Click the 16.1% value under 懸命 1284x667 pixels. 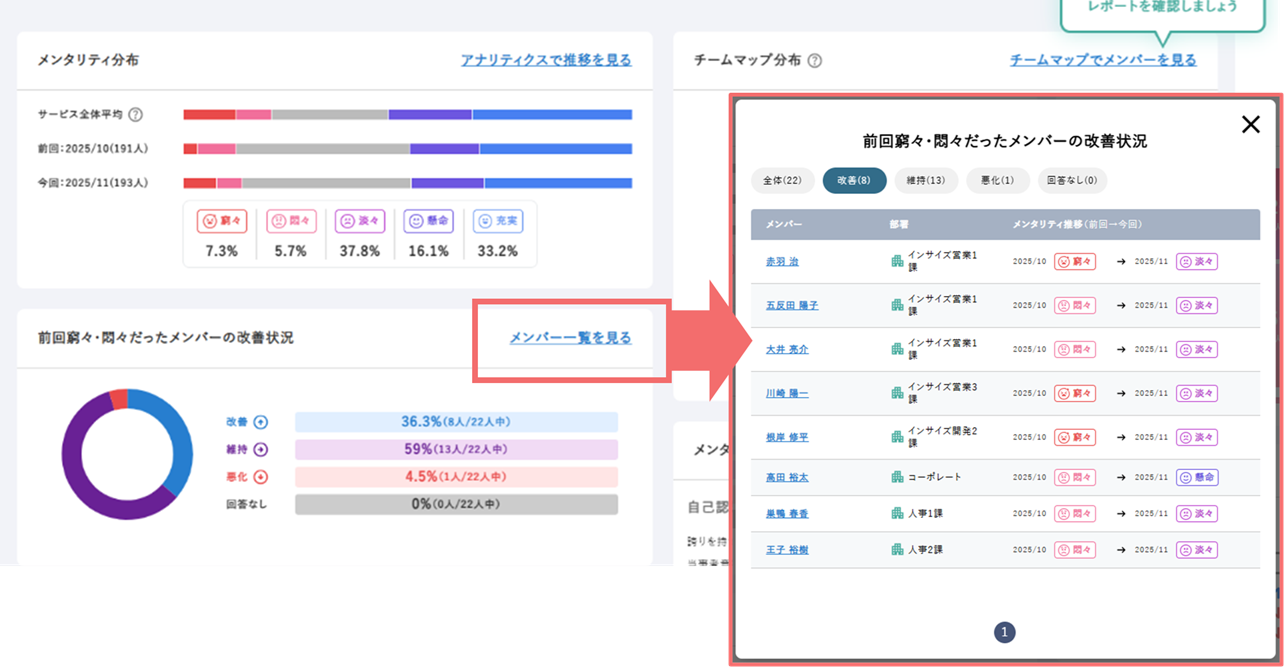pos(428,251)
